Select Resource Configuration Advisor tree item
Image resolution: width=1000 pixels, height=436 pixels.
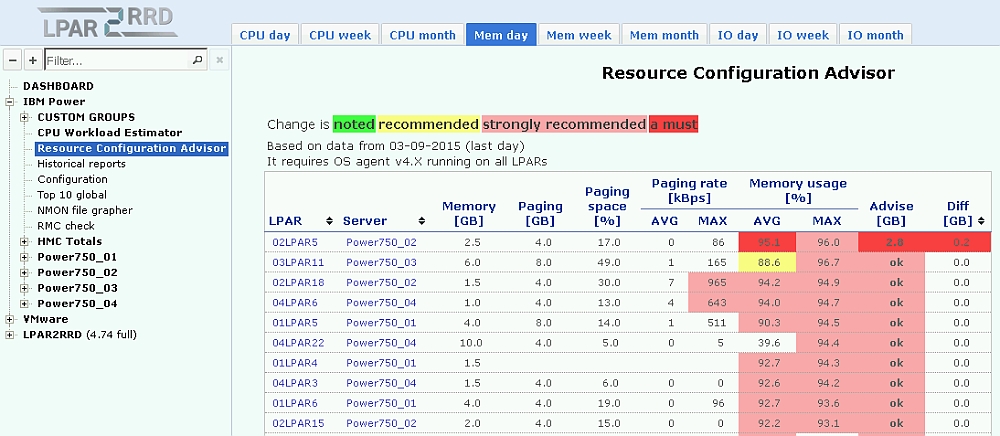131,149
